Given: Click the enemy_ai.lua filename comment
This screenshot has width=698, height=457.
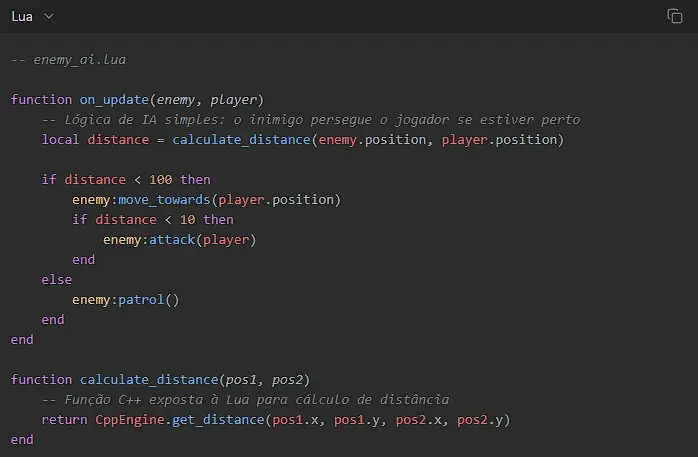Looking at the screenshot, I should coord(68,60).
